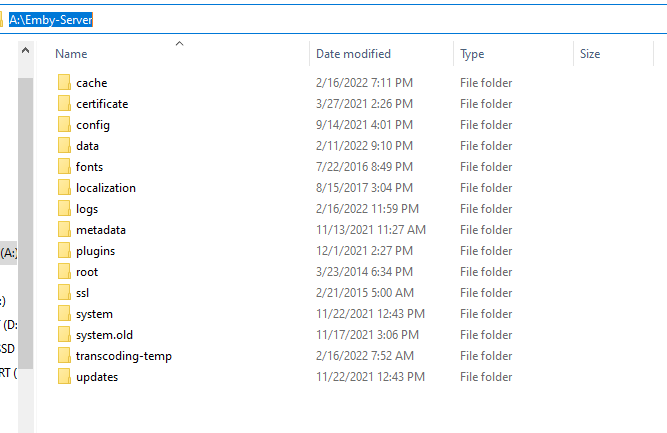Click the updates folder icon

(x=64, y=376)
